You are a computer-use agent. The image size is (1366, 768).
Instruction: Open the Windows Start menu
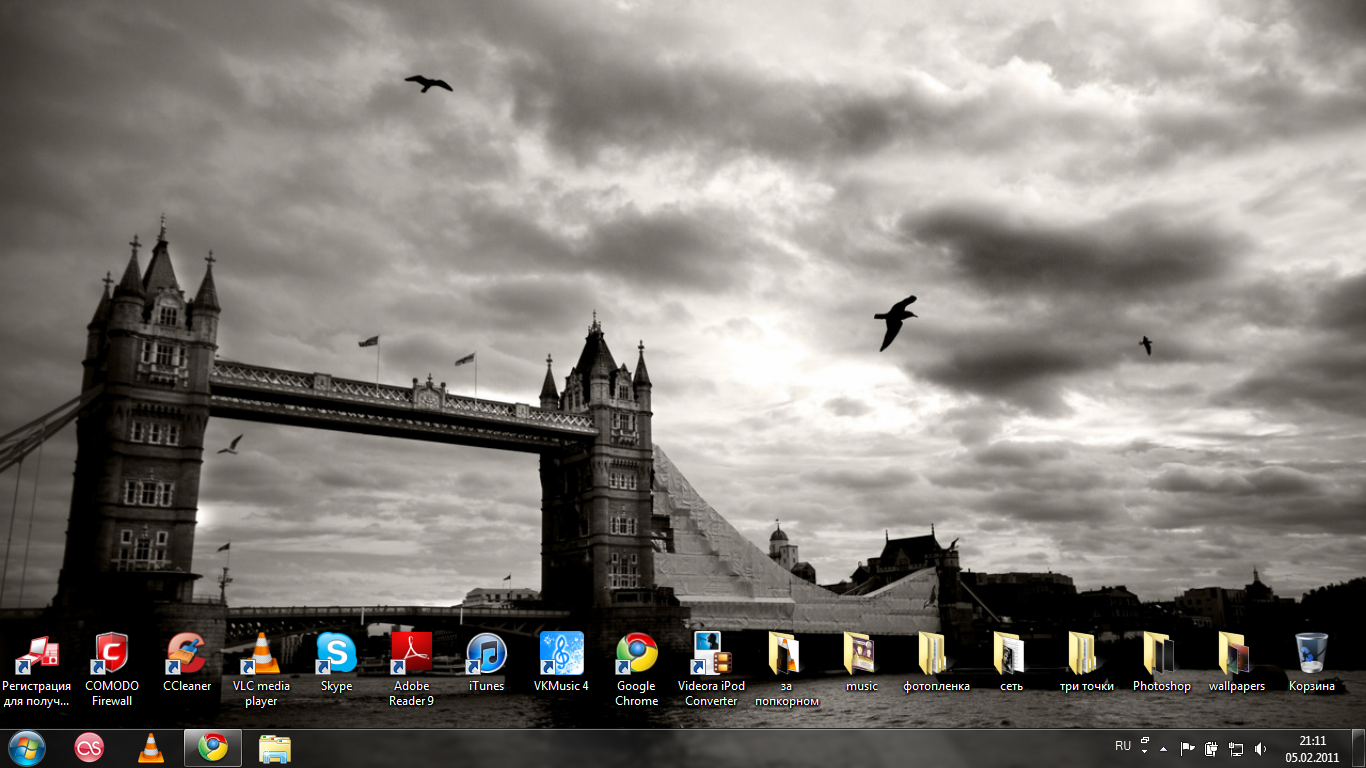tap(27, 748)
